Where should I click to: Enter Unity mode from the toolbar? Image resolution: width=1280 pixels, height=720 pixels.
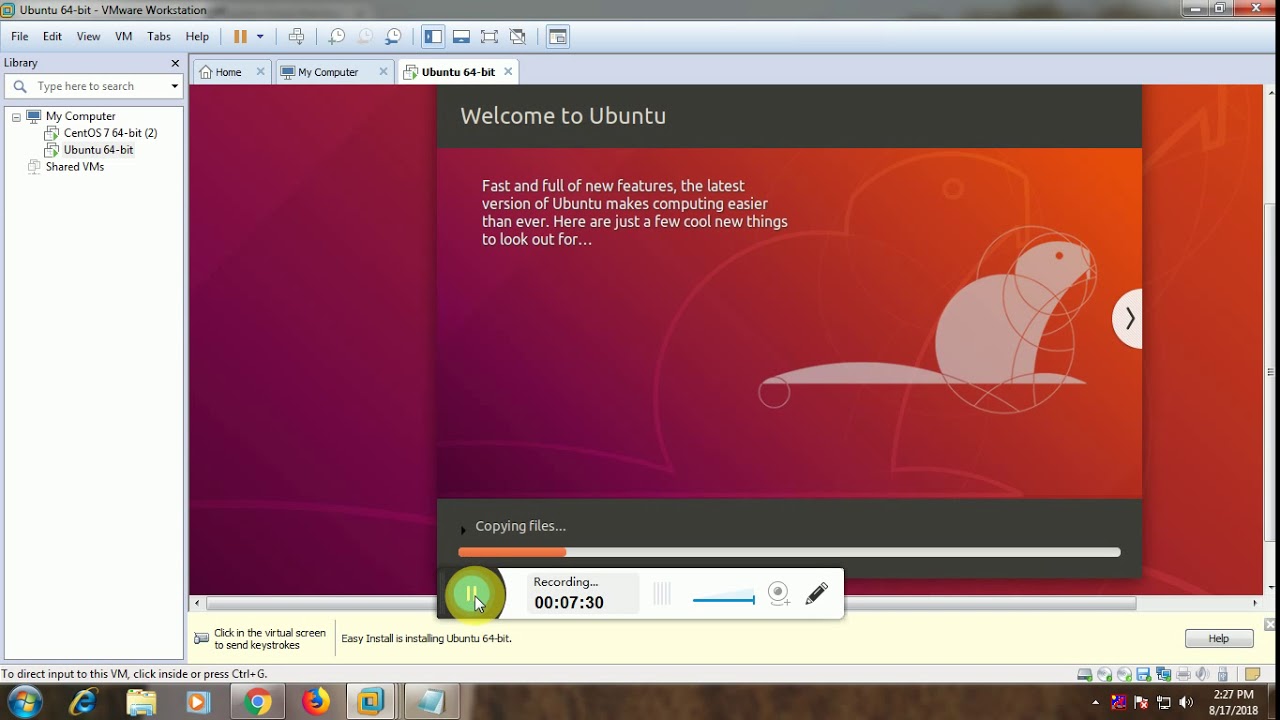point(517,36)
